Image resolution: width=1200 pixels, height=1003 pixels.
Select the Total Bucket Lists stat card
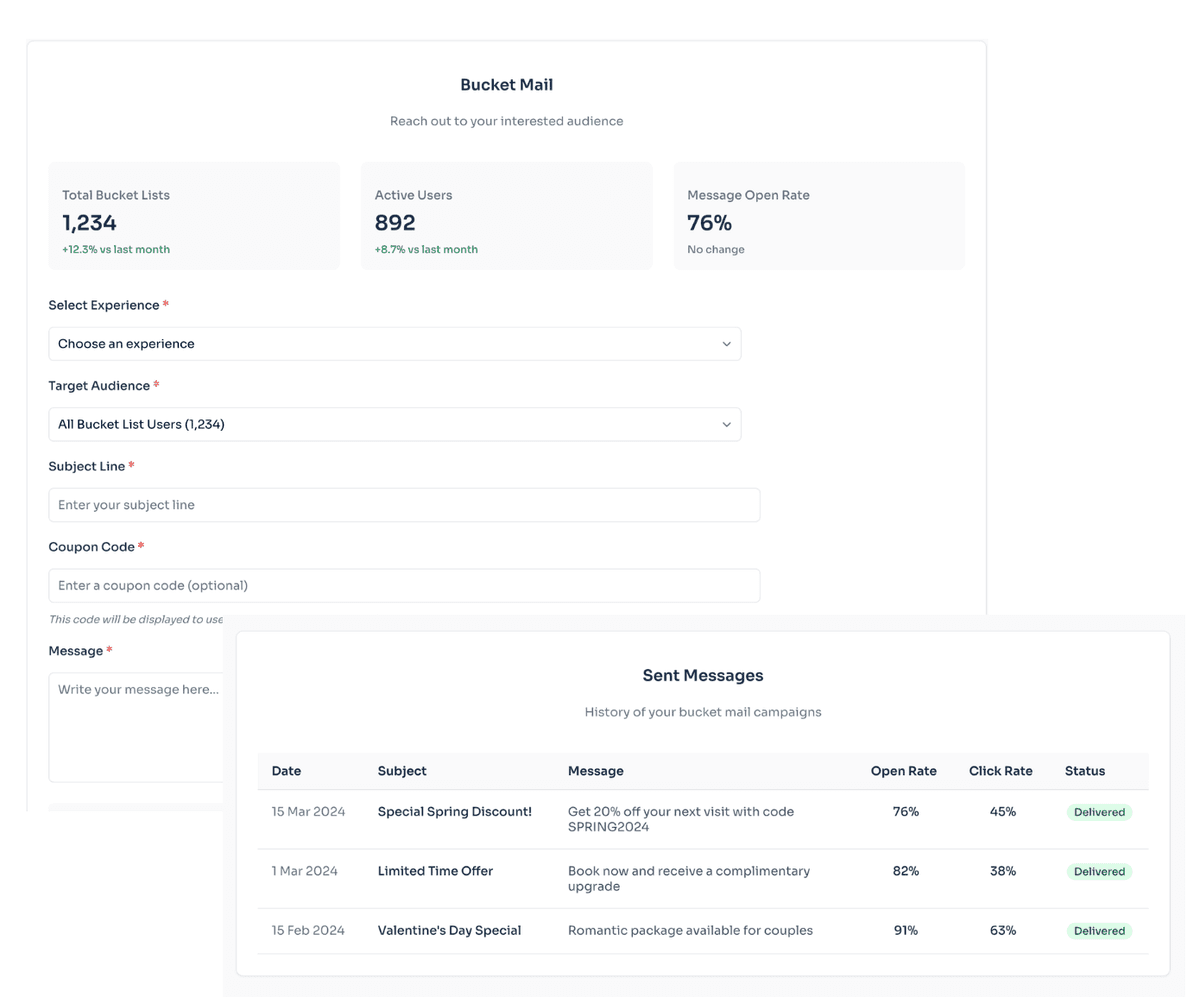coord(194,217)
